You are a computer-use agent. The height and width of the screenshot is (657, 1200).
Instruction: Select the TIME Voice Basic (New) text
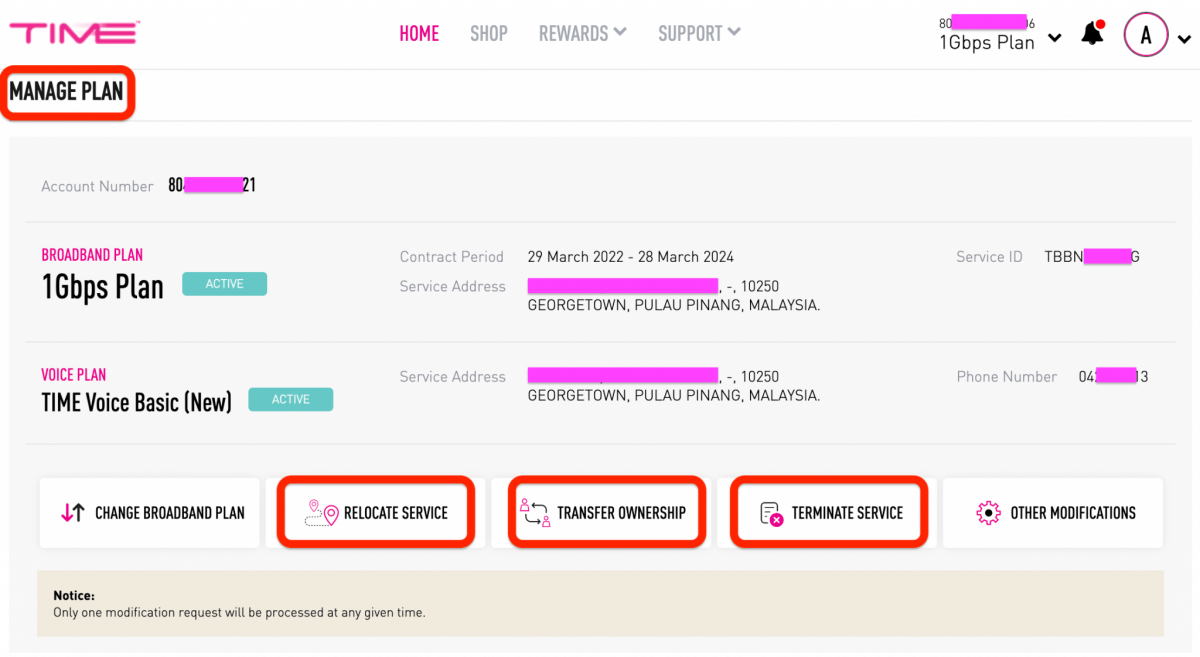[136, 402]
